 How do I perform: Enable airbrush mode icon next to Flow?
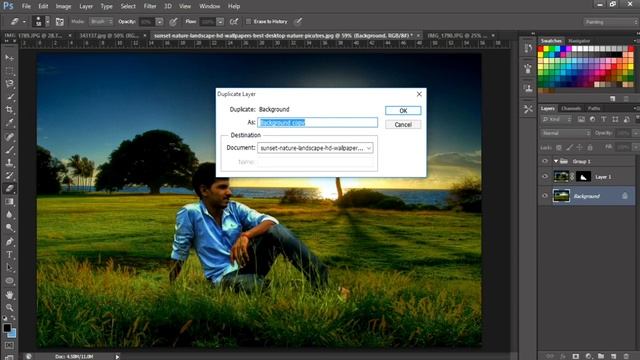tap(234, 22)
